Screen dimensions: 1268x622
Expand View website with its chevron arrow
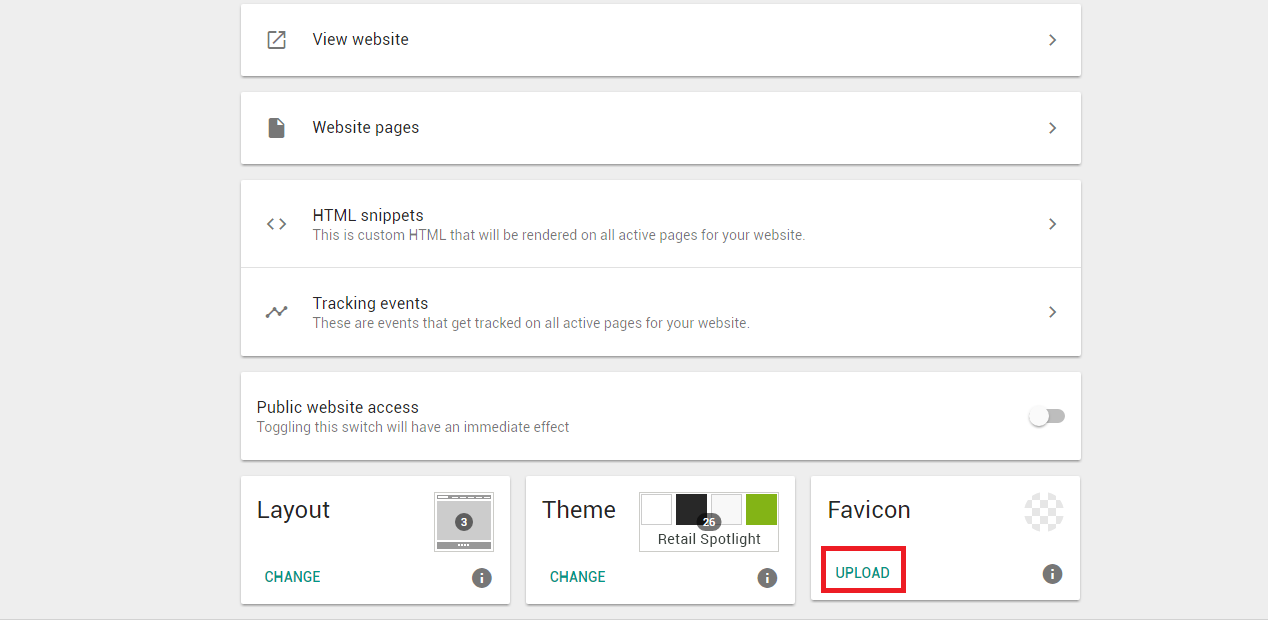(x=1052, y=40)
